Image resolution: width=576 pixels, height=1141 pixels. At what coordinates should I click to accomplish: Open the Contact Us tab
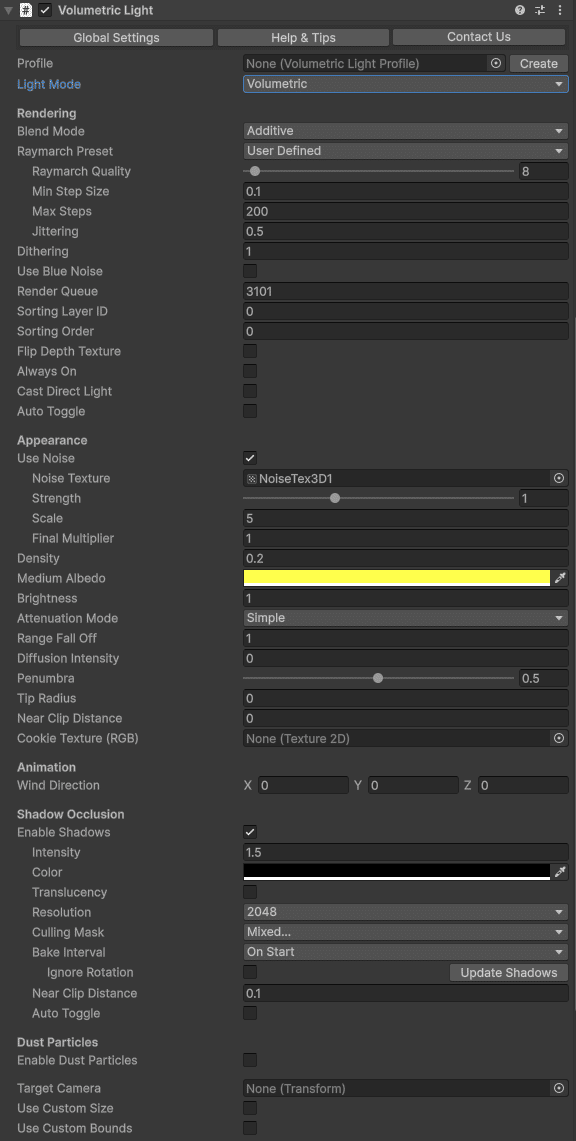478,37
